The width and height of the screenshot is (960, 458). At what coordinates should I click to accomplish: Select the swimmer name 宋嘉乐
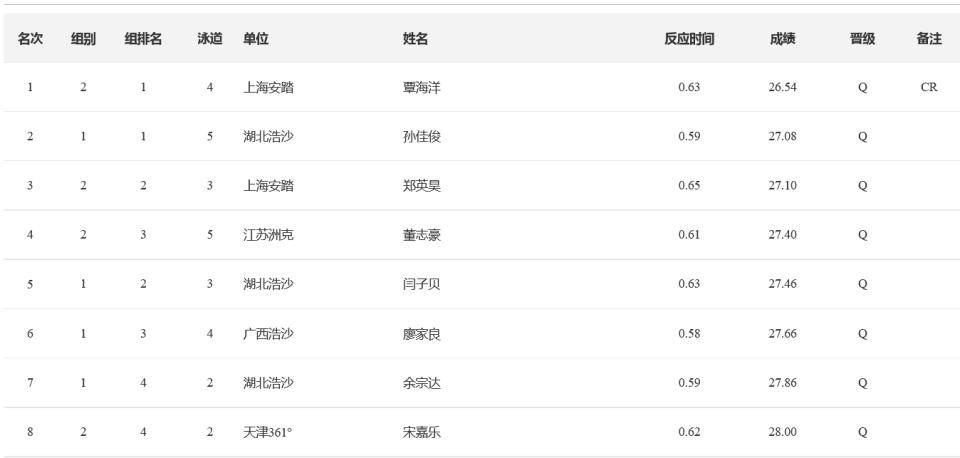point(422,432)
